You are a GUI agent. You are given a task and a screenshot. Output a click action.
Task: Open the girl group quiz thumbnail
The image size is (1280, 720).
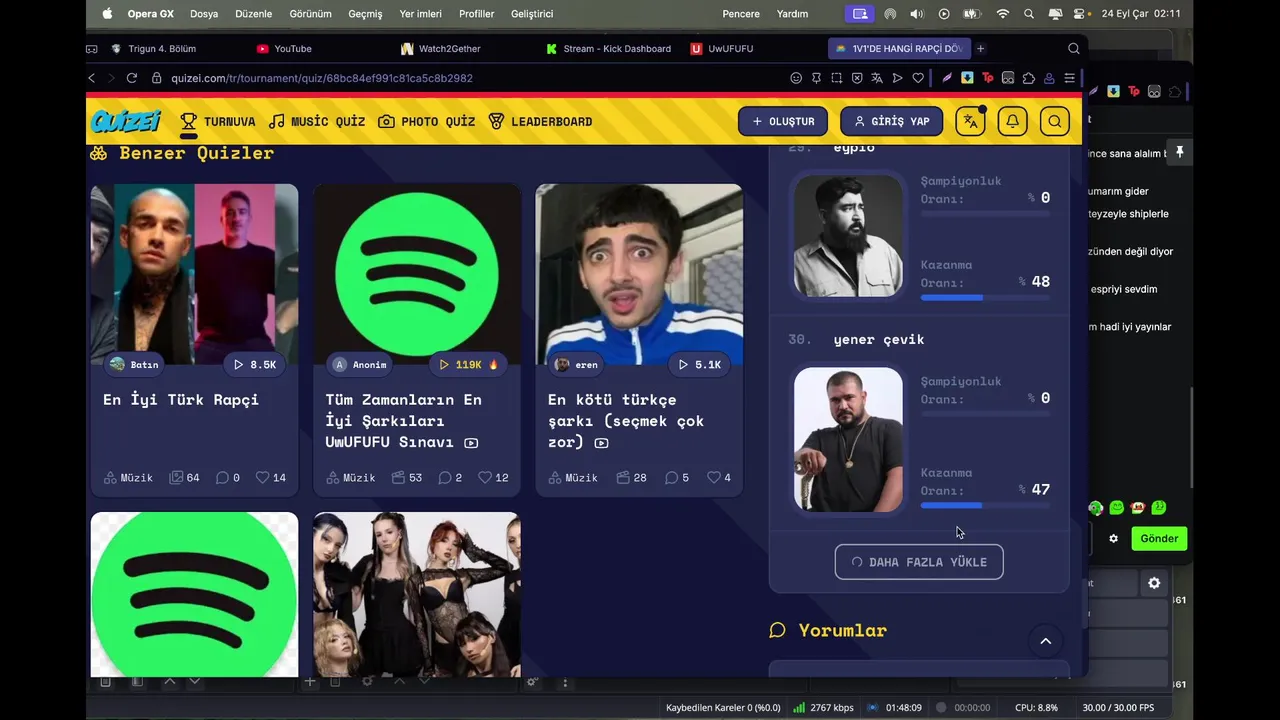[417, 595]
